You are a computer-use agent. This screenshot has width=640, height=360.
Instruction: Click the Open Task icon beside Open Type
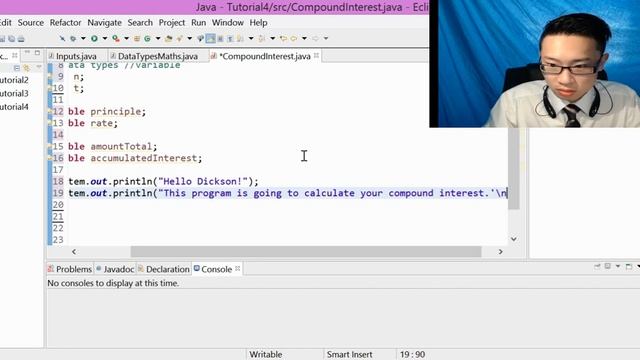tap(179, 38)
